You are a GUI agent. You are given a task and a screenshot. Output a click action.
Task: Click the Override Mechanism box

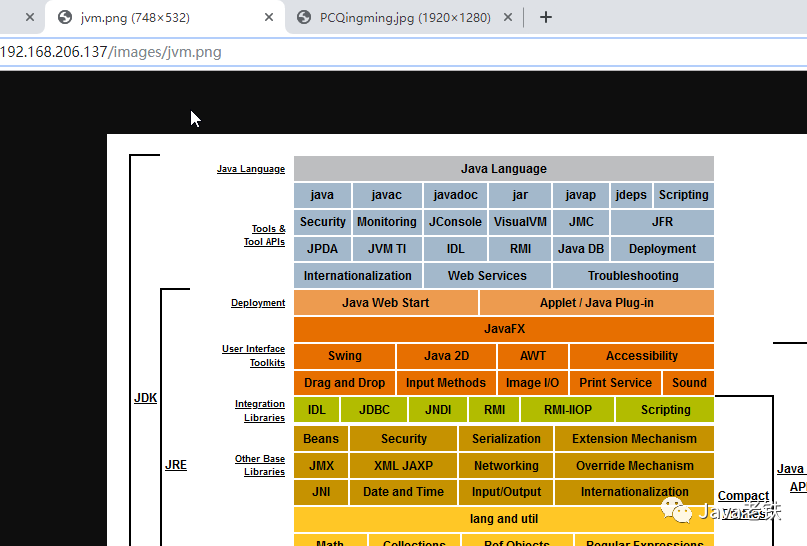point(635,466)
